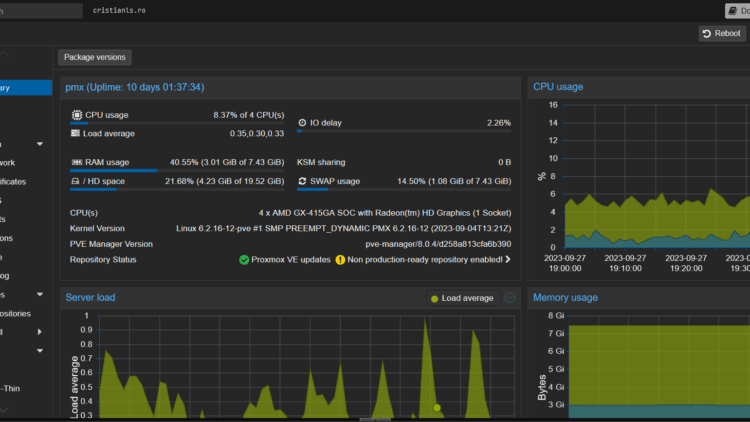
Task: Open the Certificates sidebar item
Action: pyautogui.click(x=13, y=182)
